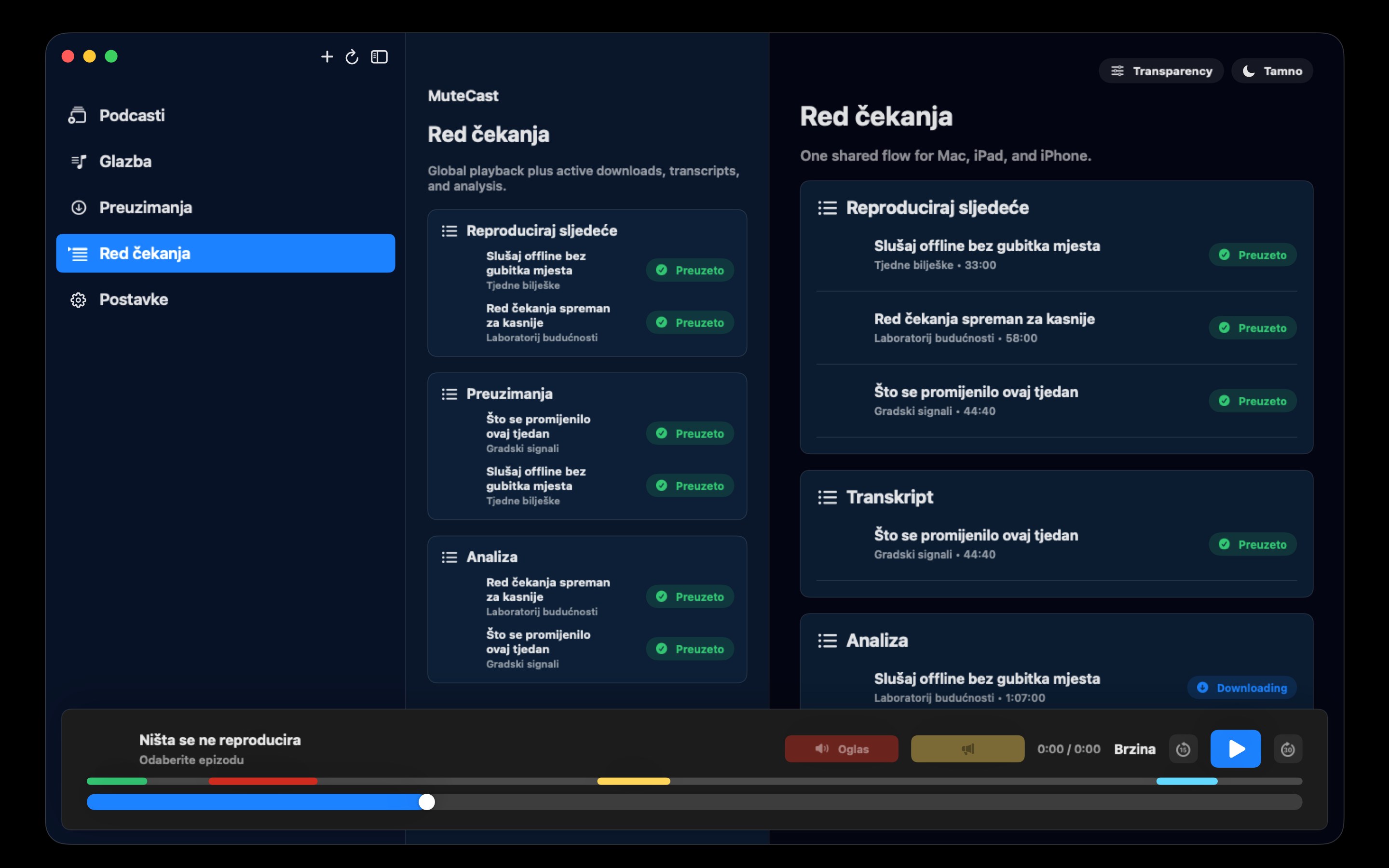Click the green segment on chapter bar
Image resolution: width=1389 pixels, height=868 pixels.
point(117,781)
